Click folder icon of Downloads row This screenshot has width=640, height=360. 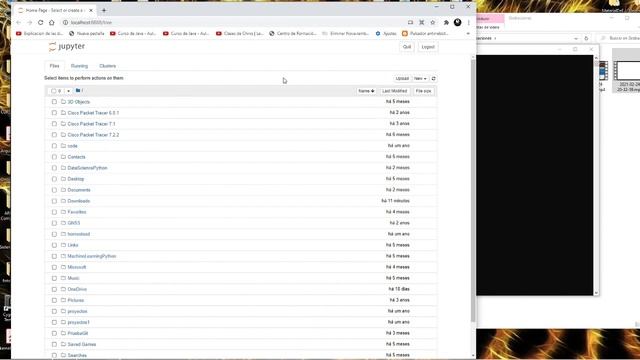(63, 201)
